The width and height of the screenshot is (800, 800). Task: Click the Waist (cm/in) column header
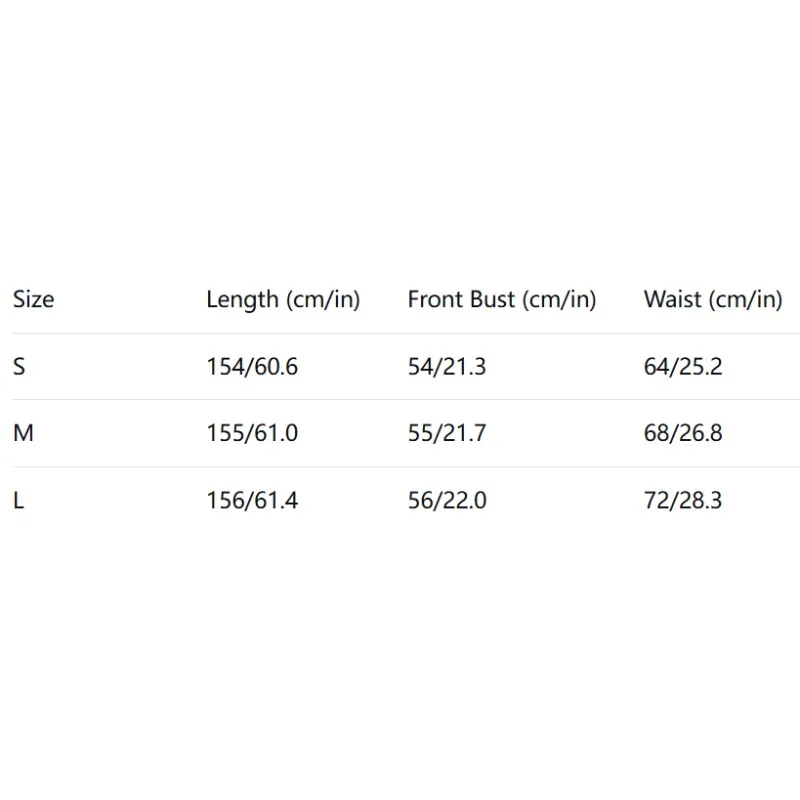click(712, 299)
